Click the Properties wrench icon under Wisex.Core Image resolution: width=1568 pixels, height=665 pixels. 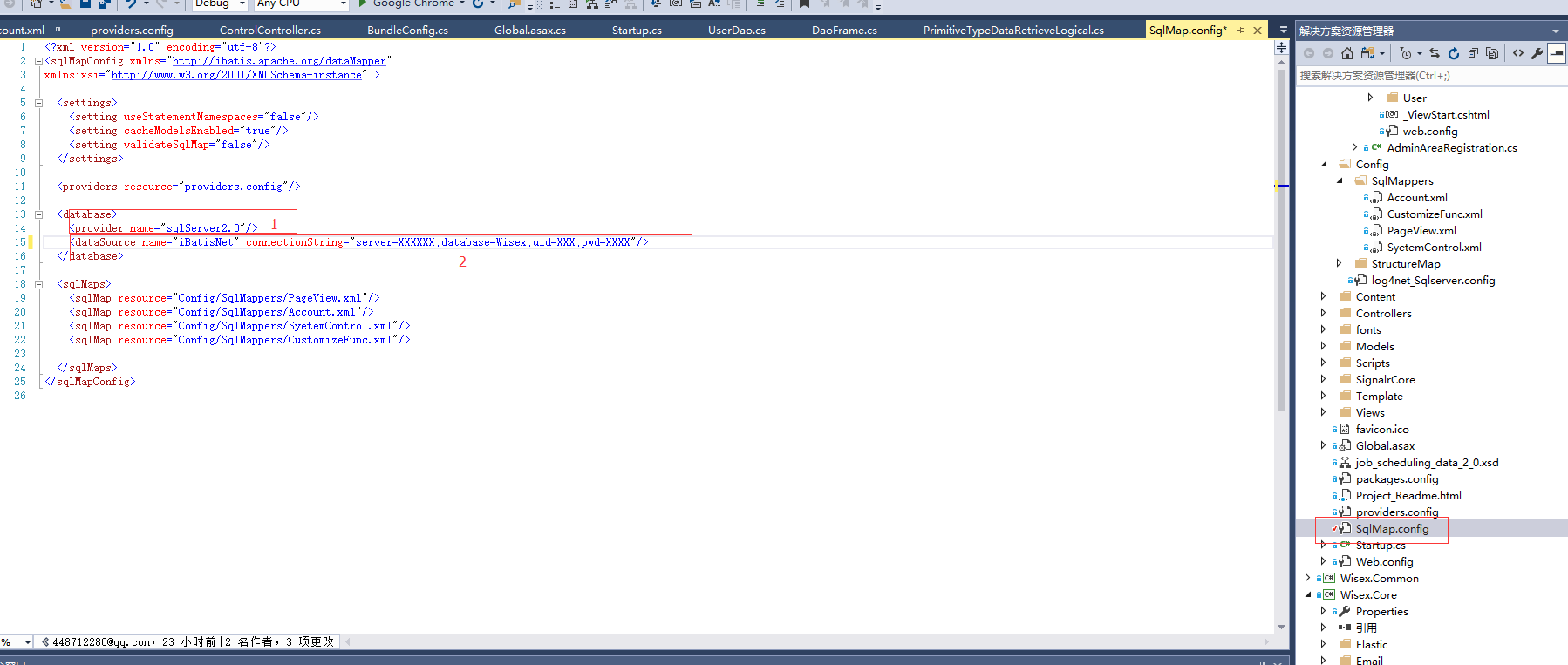coord(1345,612)
